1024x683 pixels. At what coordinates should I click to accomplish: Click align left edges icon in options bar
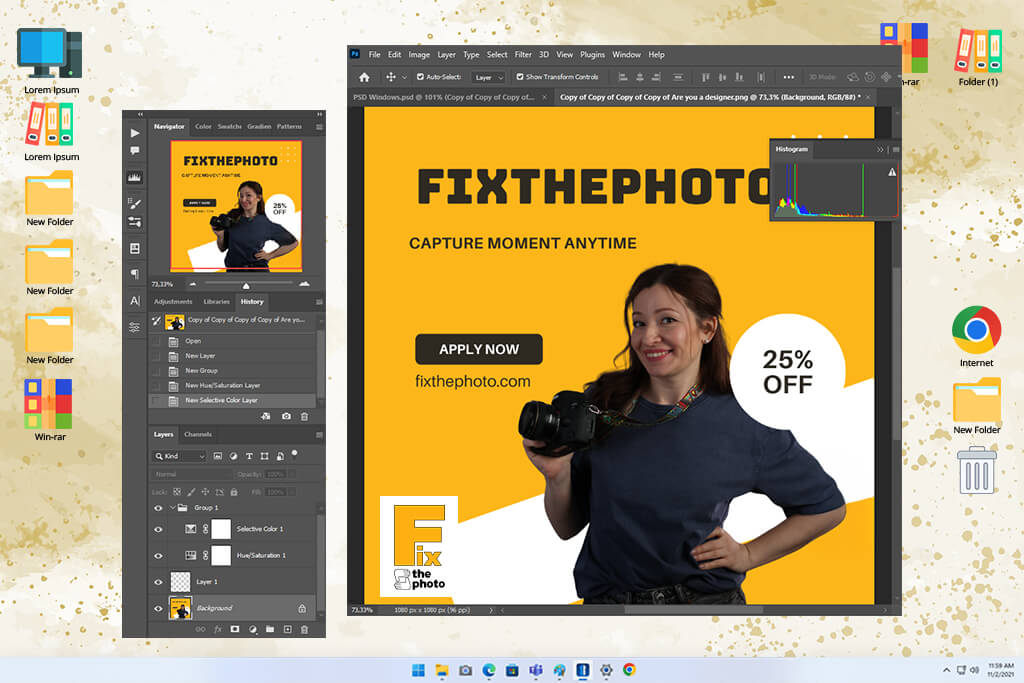pos(623,77)
